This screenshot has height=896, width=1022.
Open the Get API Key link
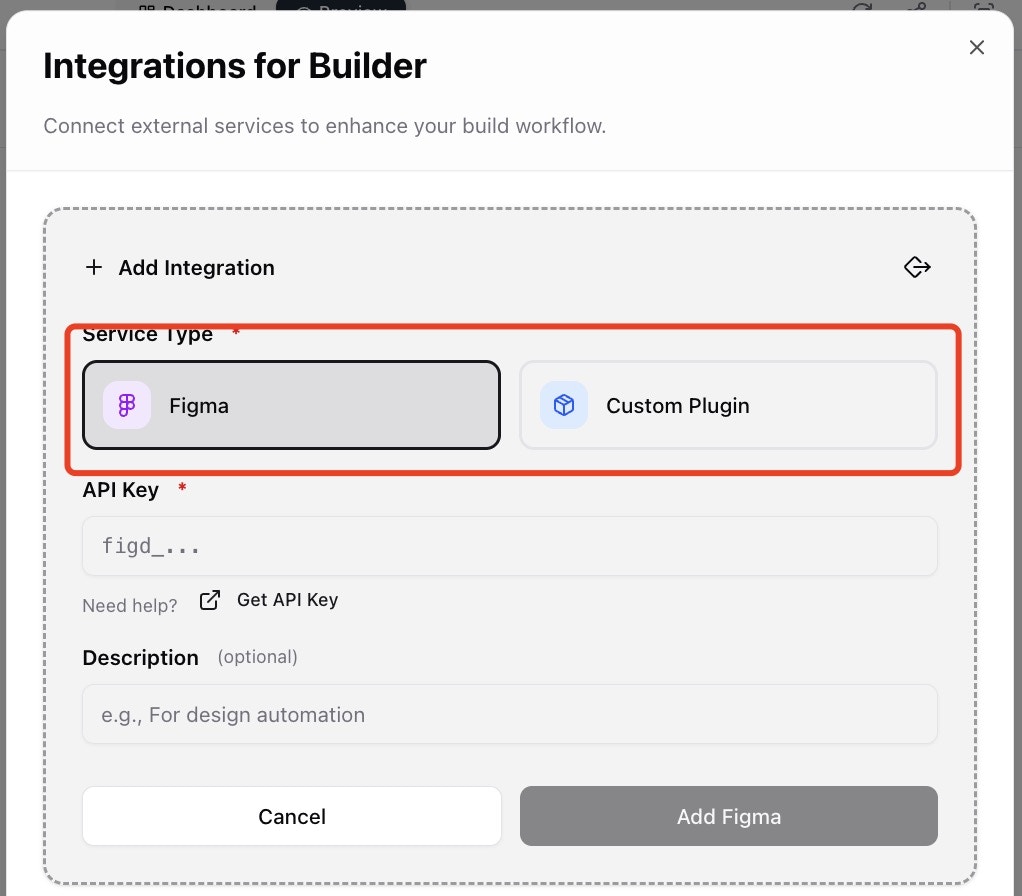287,600
